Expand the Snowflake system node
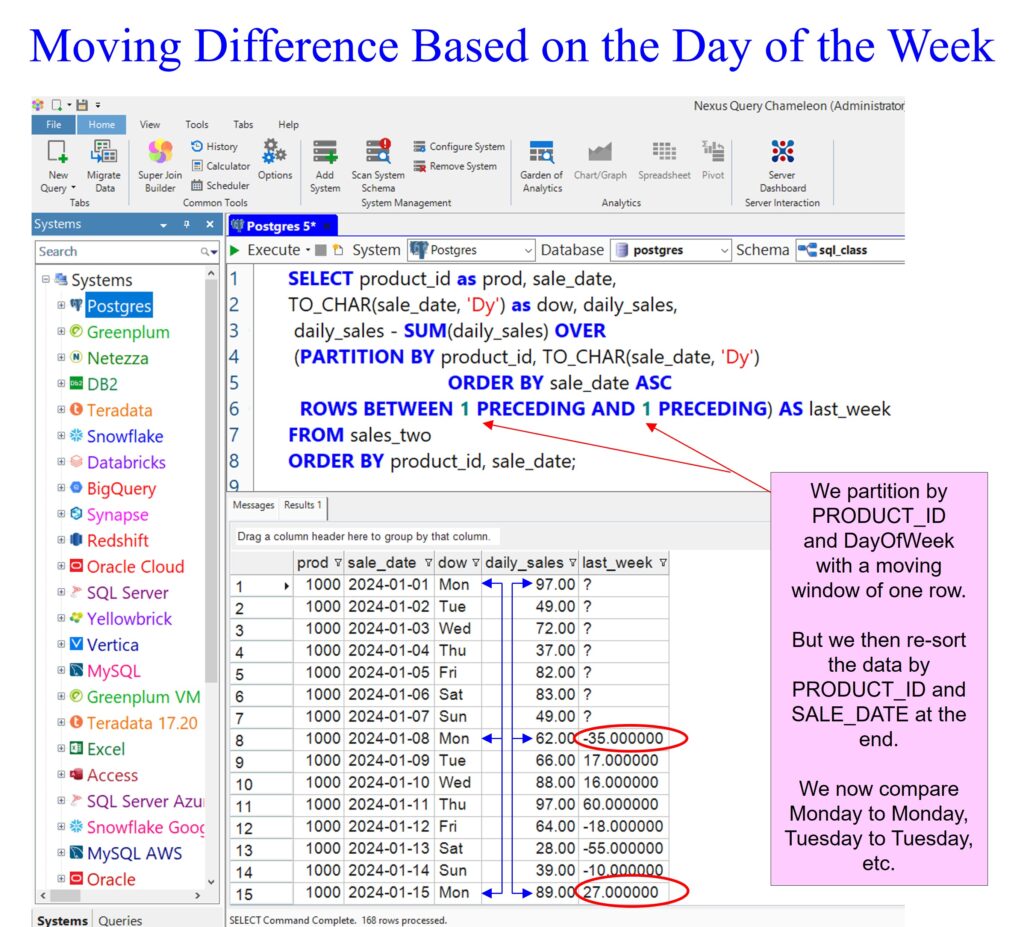The image size is (1024, 927). click(x=62, y=436)
